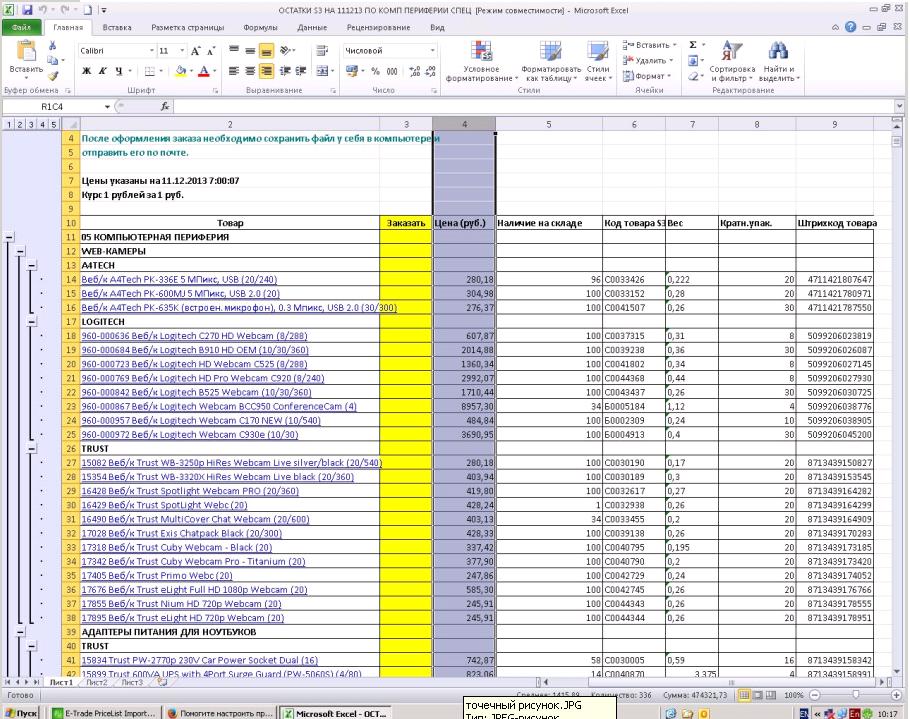Image resolution: width=910 pixels, height=719 pixels.
Task: Decrease font size with the small A icon
Action: click(x=211, y=51)
